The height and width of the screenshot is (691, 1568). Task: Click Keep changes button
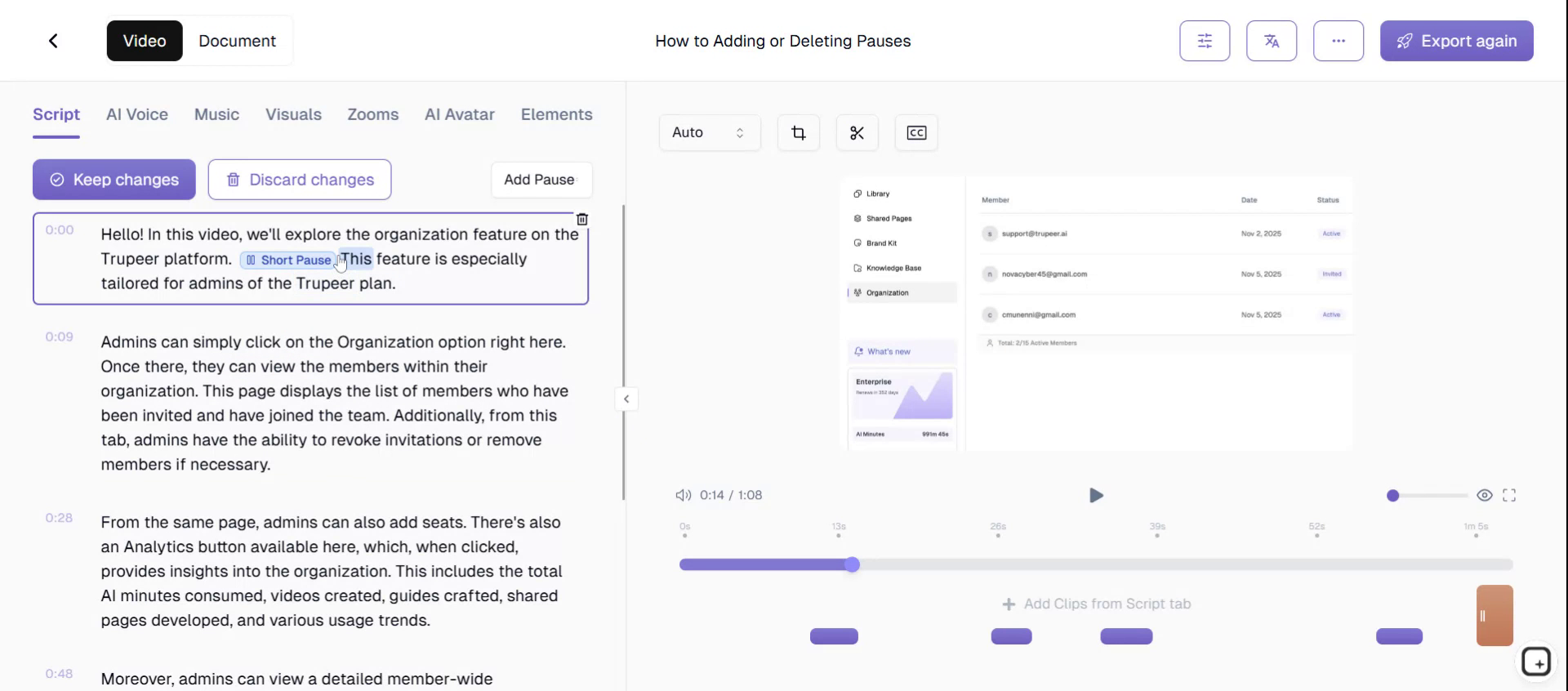(x=114, y=180)
